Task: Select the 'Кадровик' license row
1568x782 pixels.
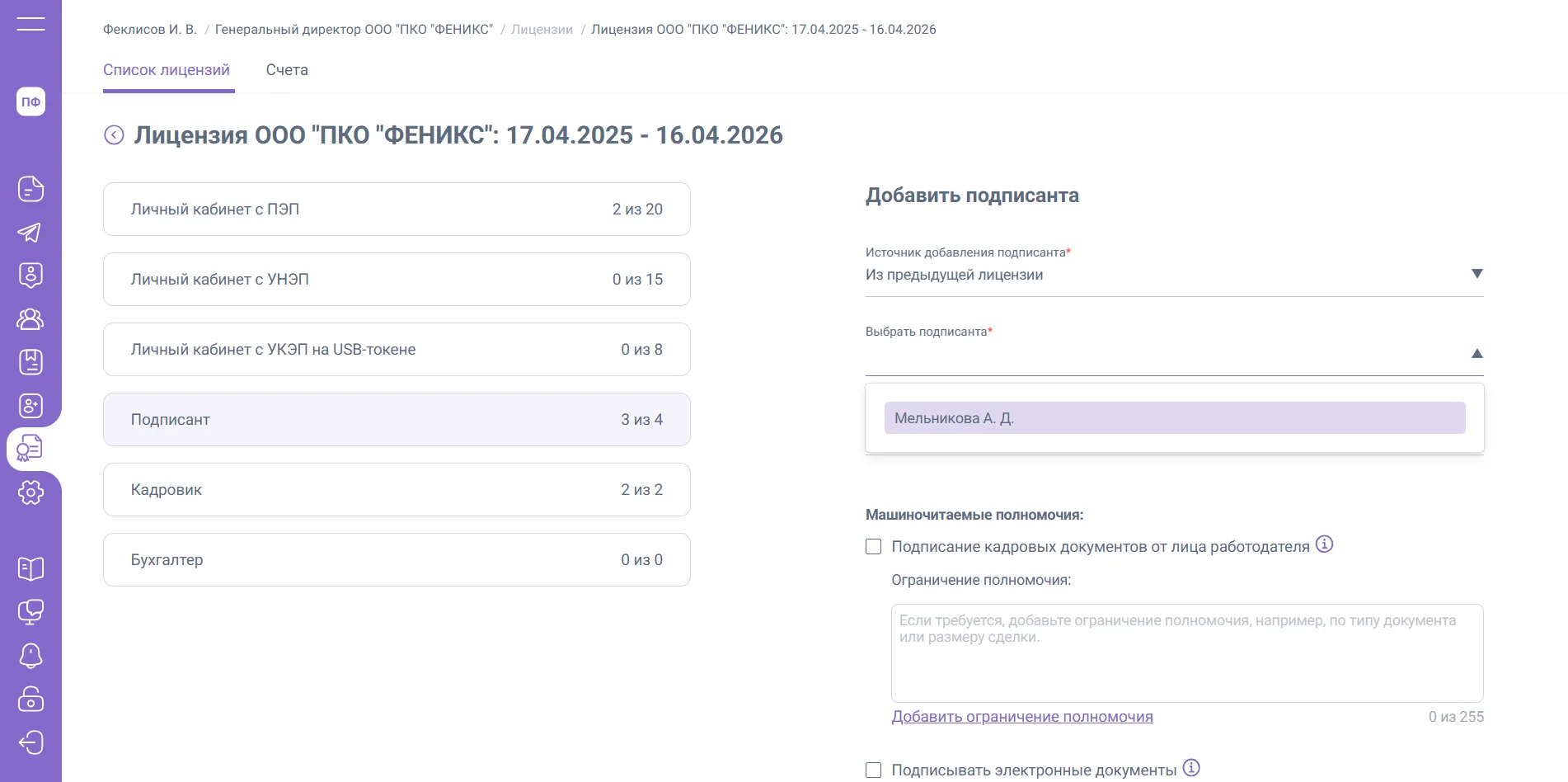Action: pyautogui.click(x=397, y=490)
